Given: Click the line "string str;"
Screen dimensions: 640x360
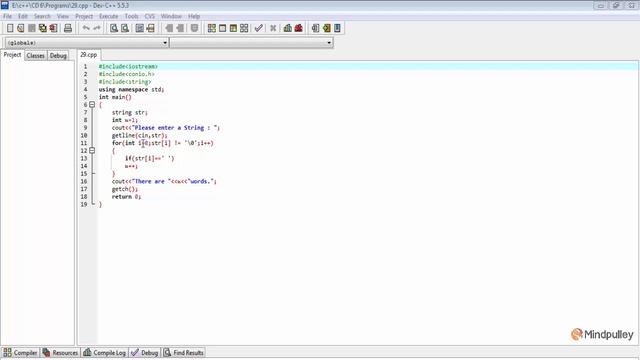Looking at the screenshot, I should click(130, 112).
